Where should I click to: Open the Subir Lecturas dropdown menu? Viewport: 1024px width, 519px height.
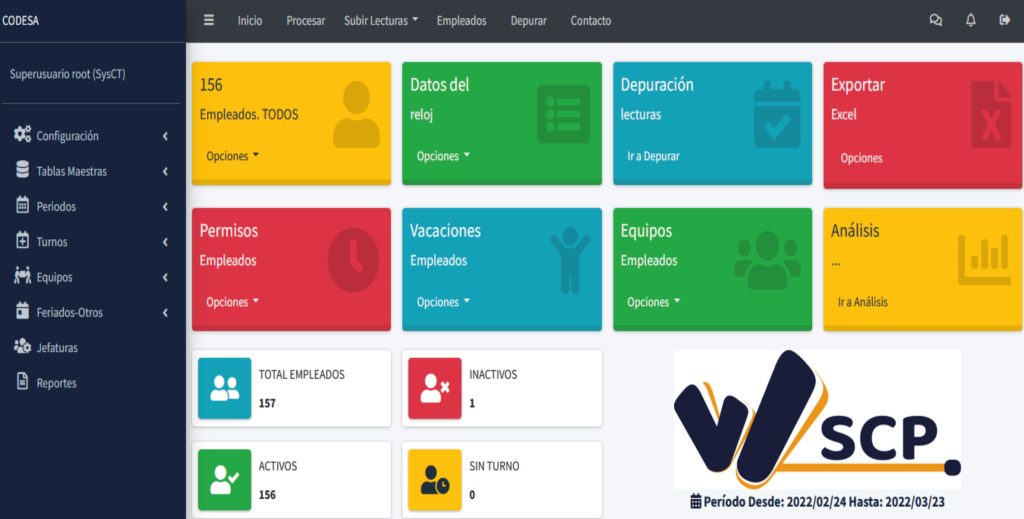pos(381,21)
